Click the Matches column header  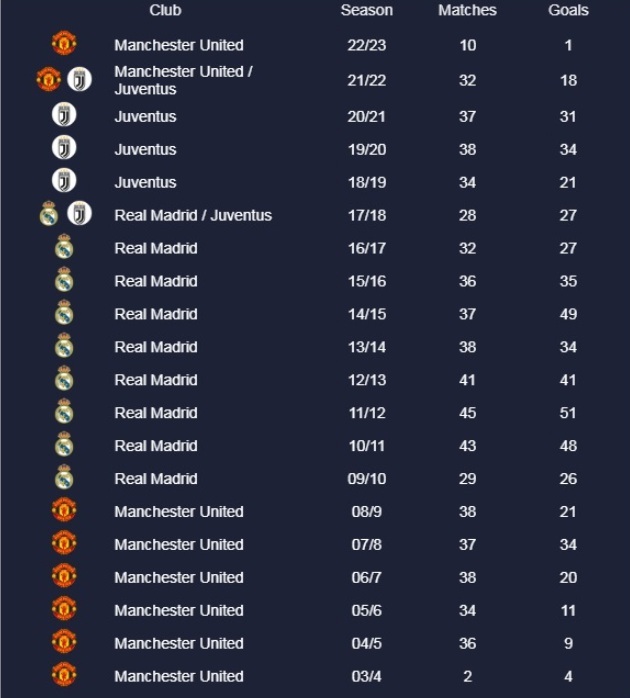point(467,10)
